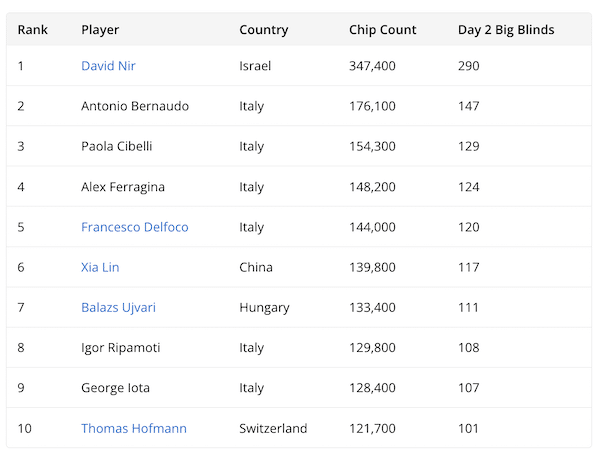This screenshot has height=458, width=600.
Task: Select Antonio Bernaudo's name cell
Action: click(x=134, y=106)
